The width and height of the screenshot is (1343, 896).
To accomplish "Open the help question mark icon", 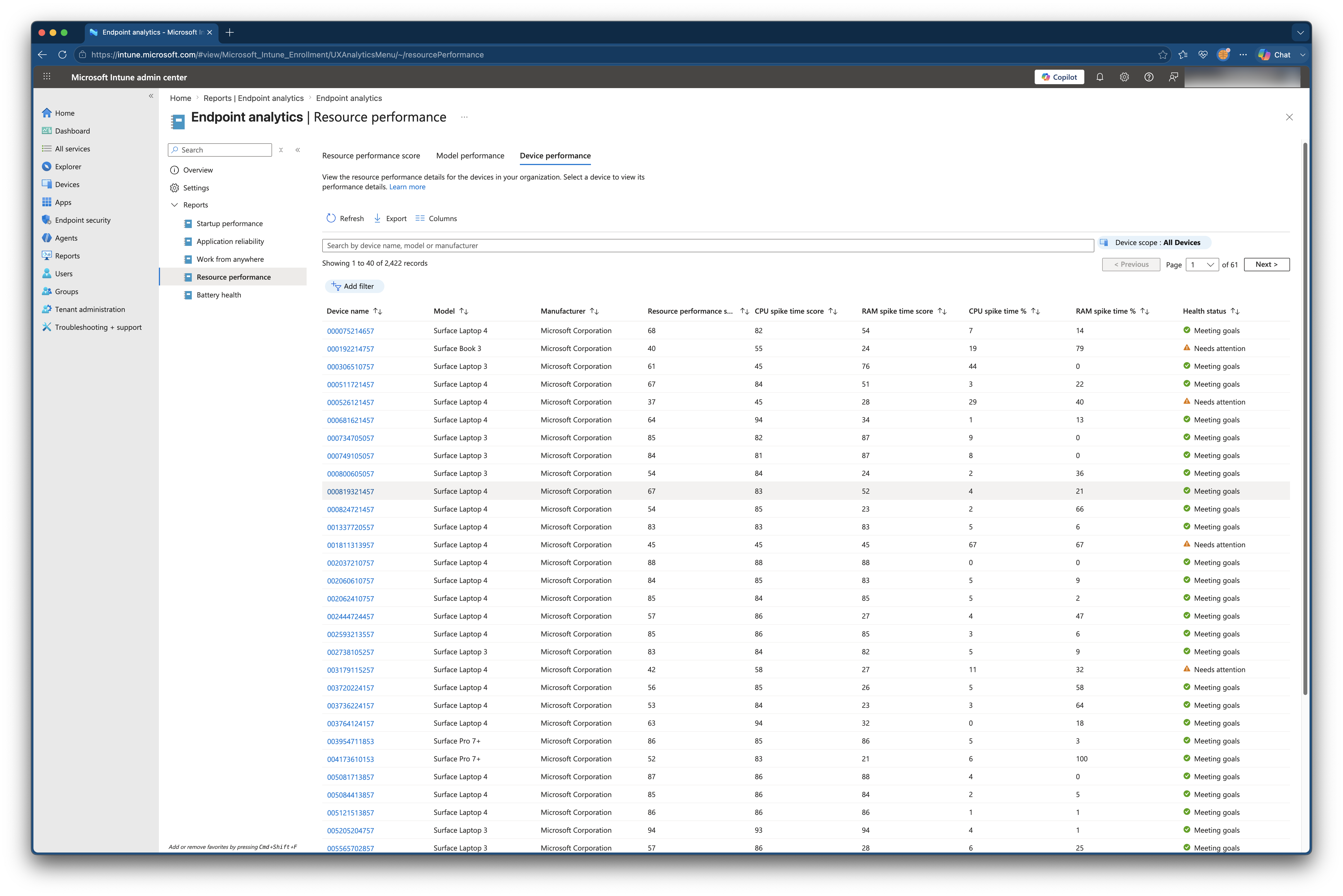I will tap(1149, 77).
